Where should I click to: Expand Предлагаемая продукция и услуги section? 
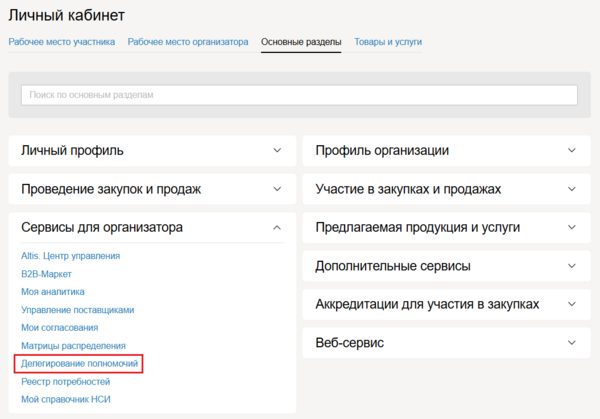pyautogui.click(x=571, y=228)
